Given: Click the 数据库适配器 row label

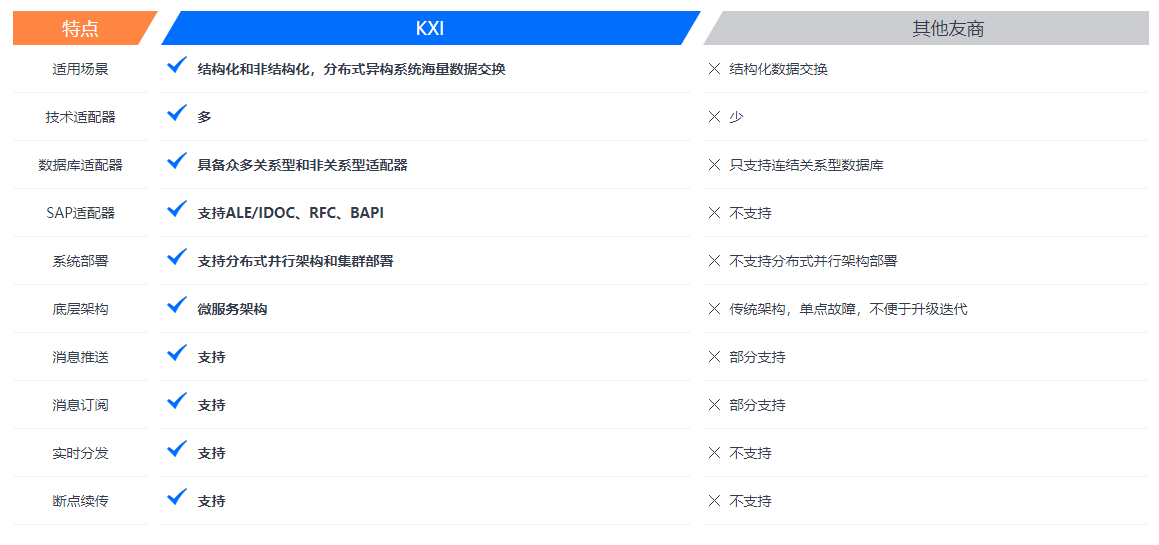Looking at the screenshot, I should [x=81, y=165].
